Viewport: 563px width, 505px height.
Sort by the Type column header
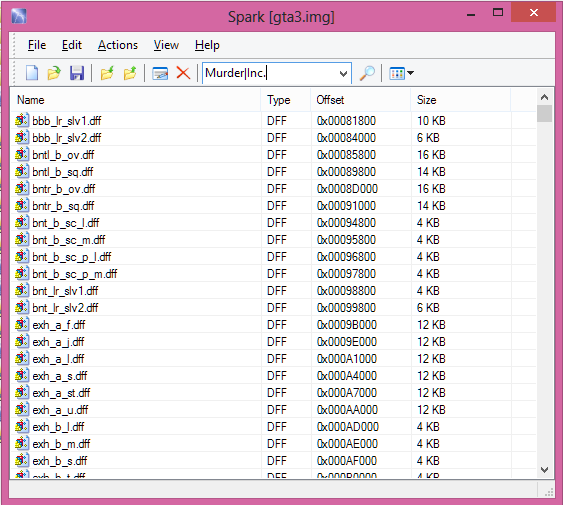(x=286, y=100)
